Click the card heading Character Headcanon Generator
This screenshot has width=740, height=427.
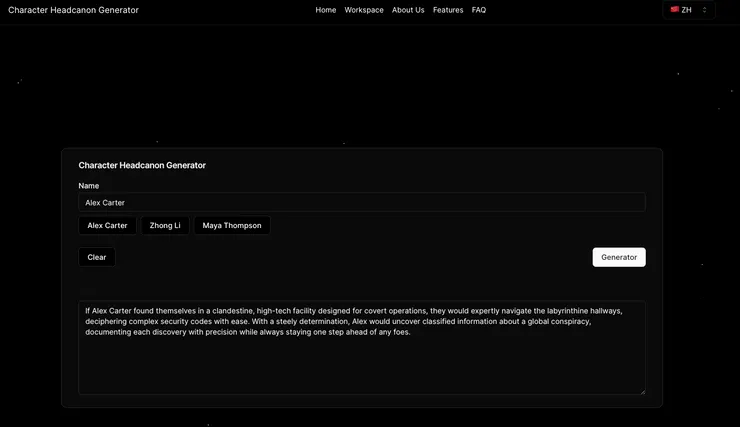coord(142,165)
